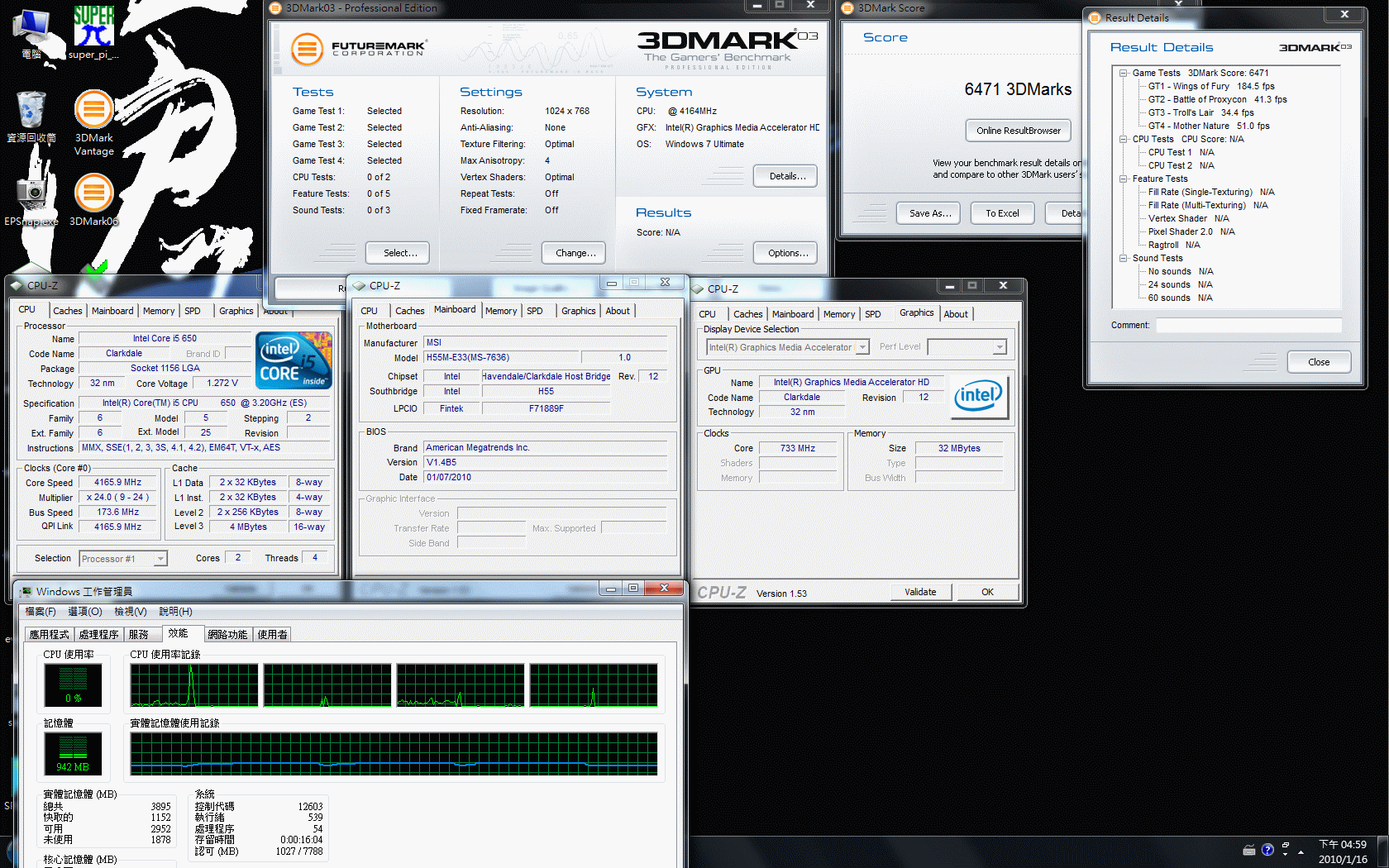Open the Computer desktop icon
This screenshot has height=868, width=1389.
pyautogui.click(x=31, y=33)
